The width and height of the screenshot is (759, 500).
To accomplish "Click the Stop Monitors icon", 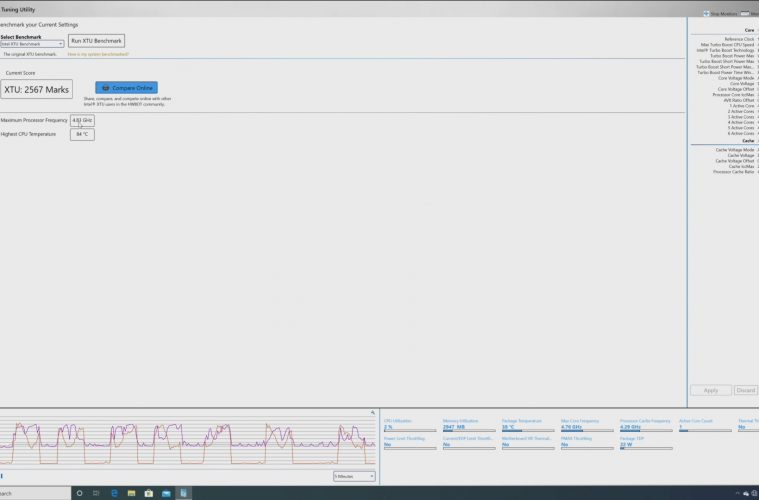I will 706,14.
